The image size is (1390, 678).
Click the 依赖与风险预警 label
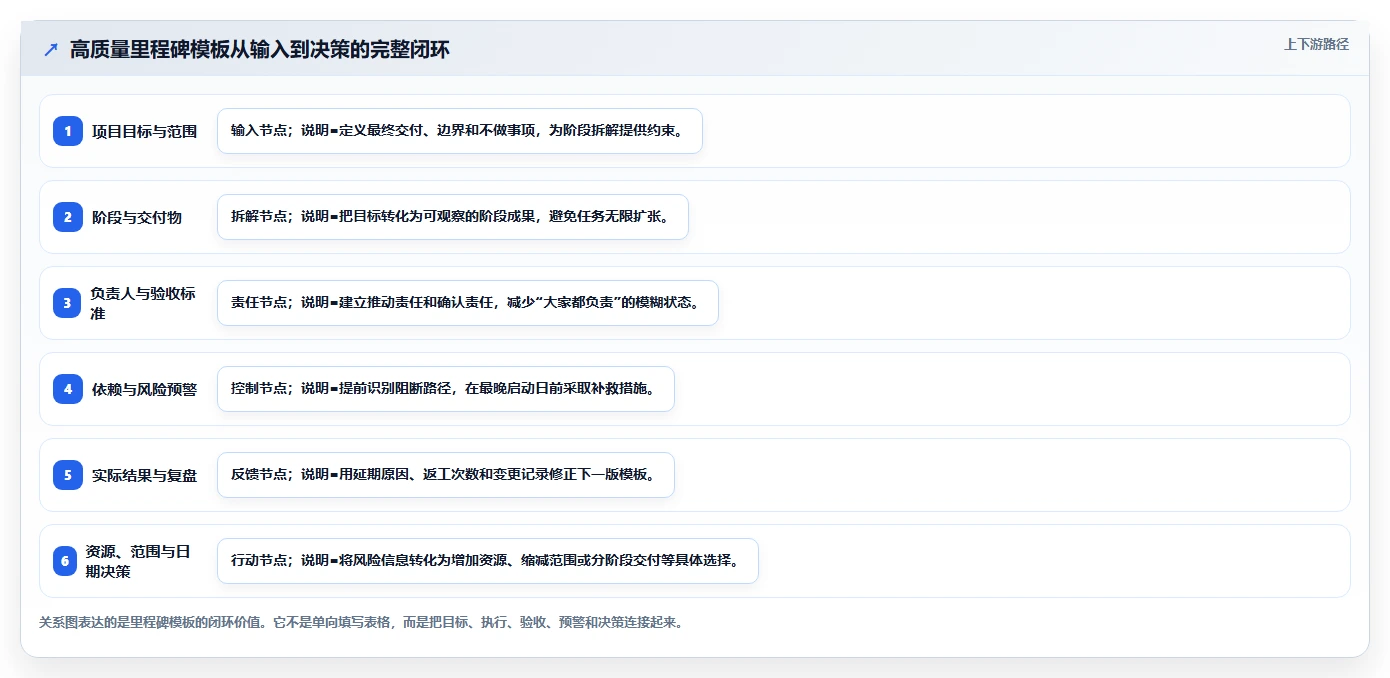pyautogui.click(x=145, y=389)
